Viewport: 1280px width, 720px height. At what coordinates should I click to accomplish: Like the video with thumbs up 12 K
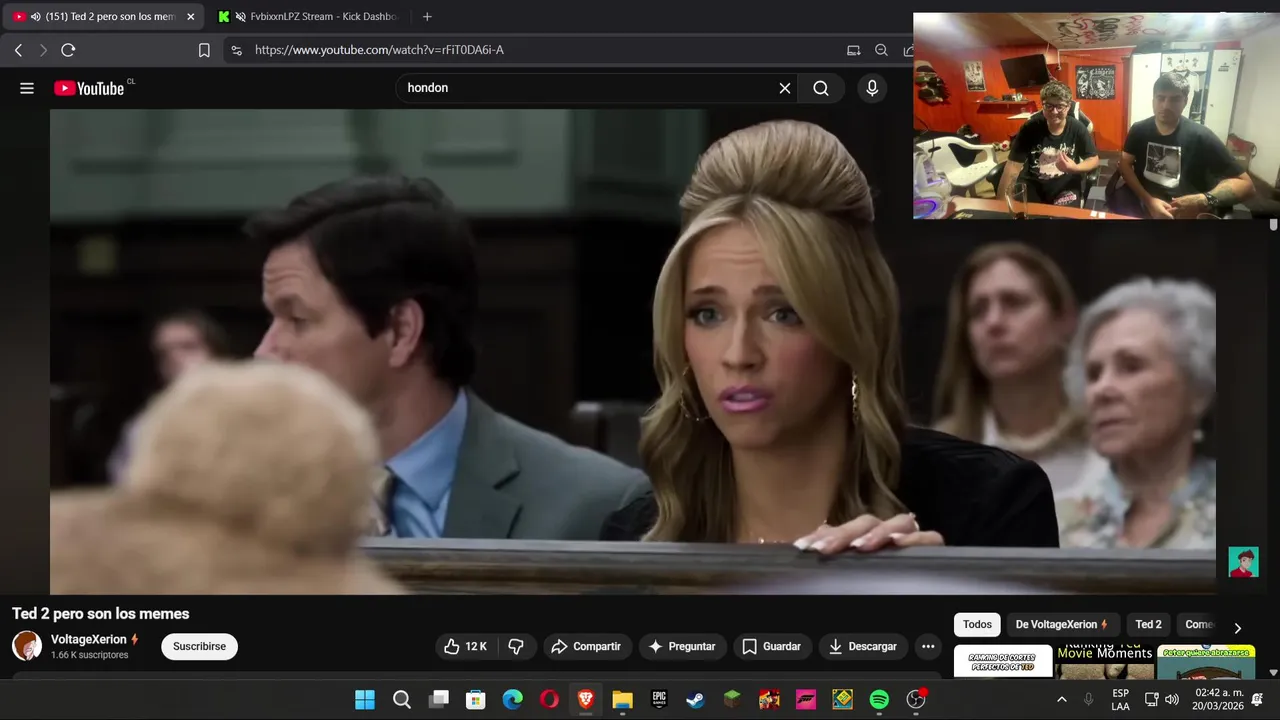[x=464, y=646]
